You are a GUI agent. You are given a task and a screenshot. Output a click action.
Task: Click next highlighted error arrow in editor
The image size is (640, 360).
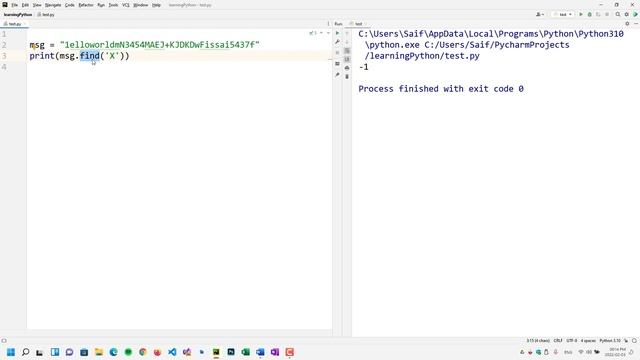(x=328, y=33)
